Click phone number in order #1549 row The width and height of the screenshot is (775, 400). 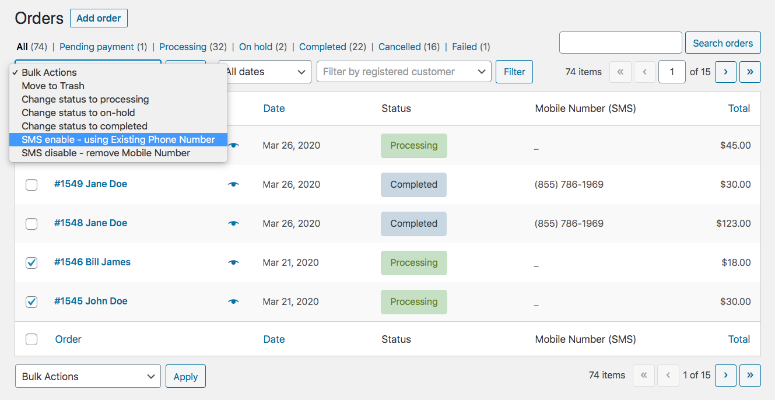coord(569,184)
